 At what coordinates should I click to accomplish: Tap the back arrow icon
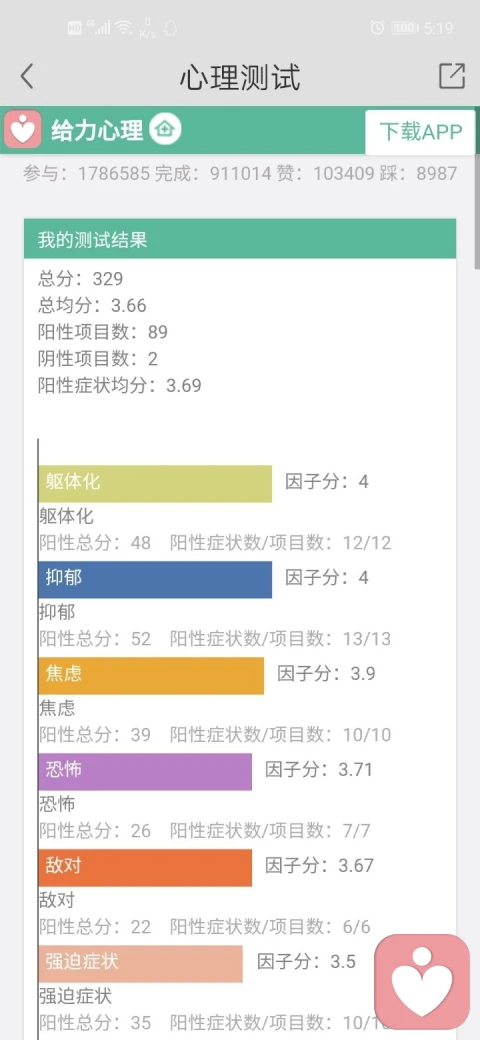tap(27, 77)
